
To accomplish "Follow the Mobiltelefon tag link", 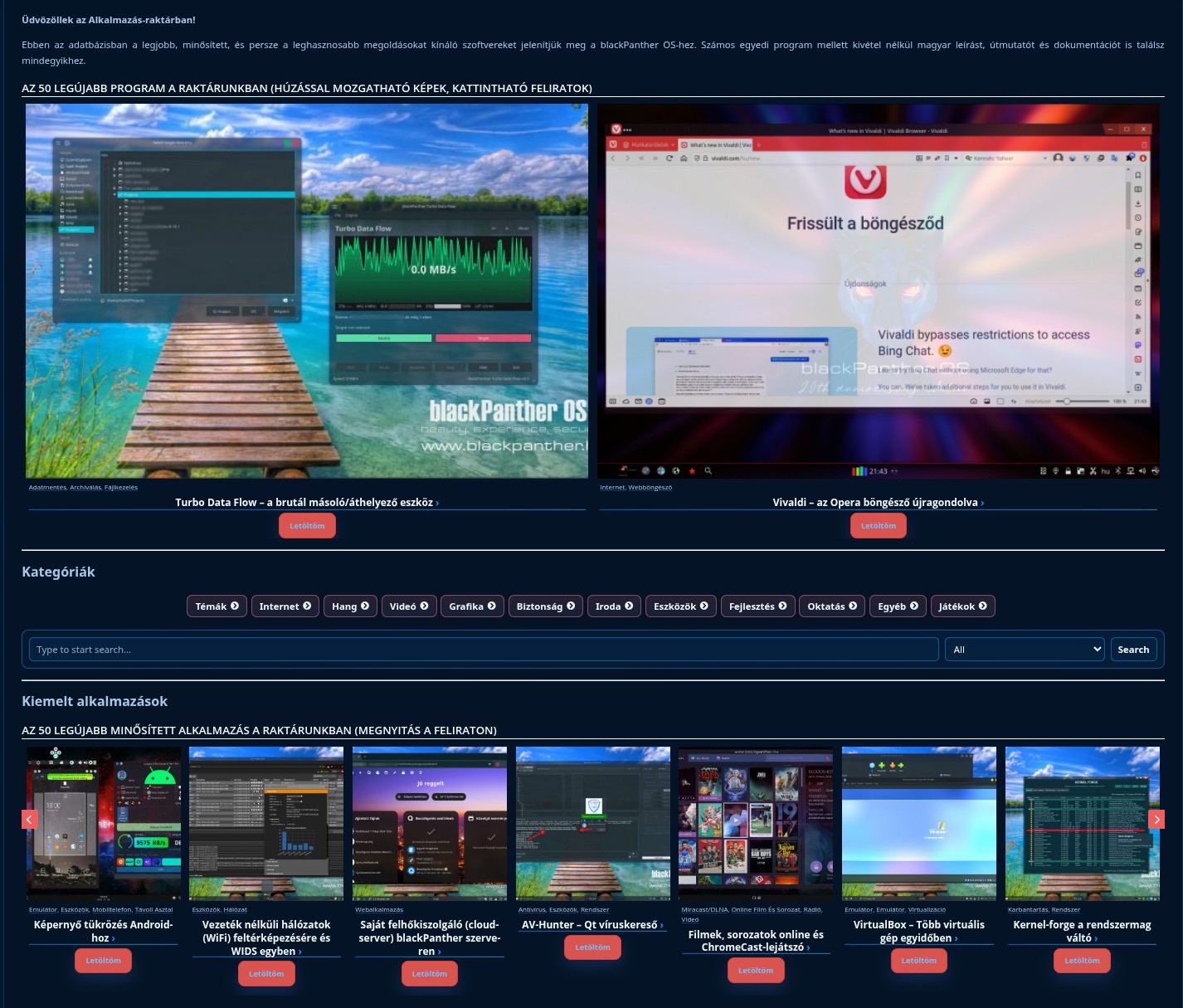I will tap(112, 910).
